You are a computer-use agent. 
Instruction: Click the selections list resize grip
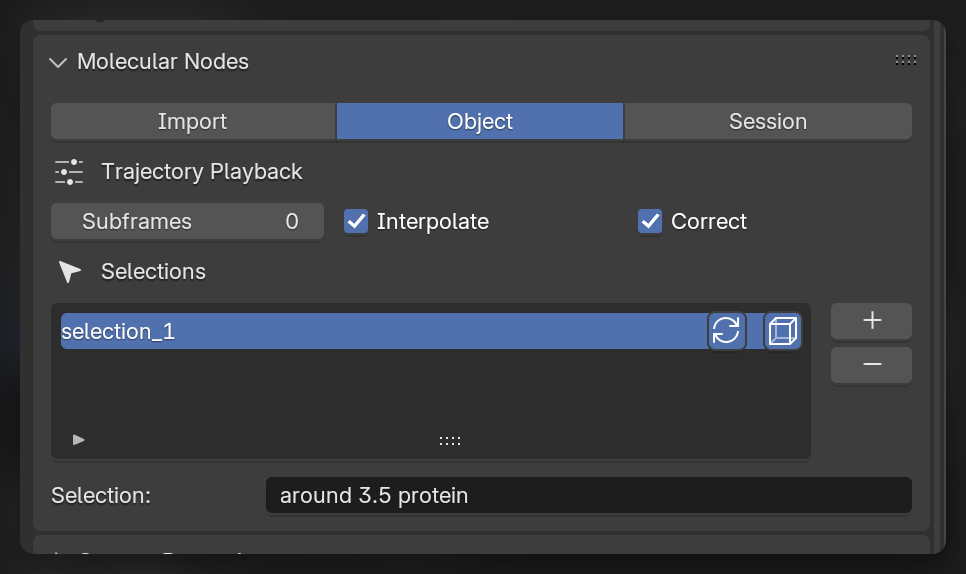click(450, 440)
